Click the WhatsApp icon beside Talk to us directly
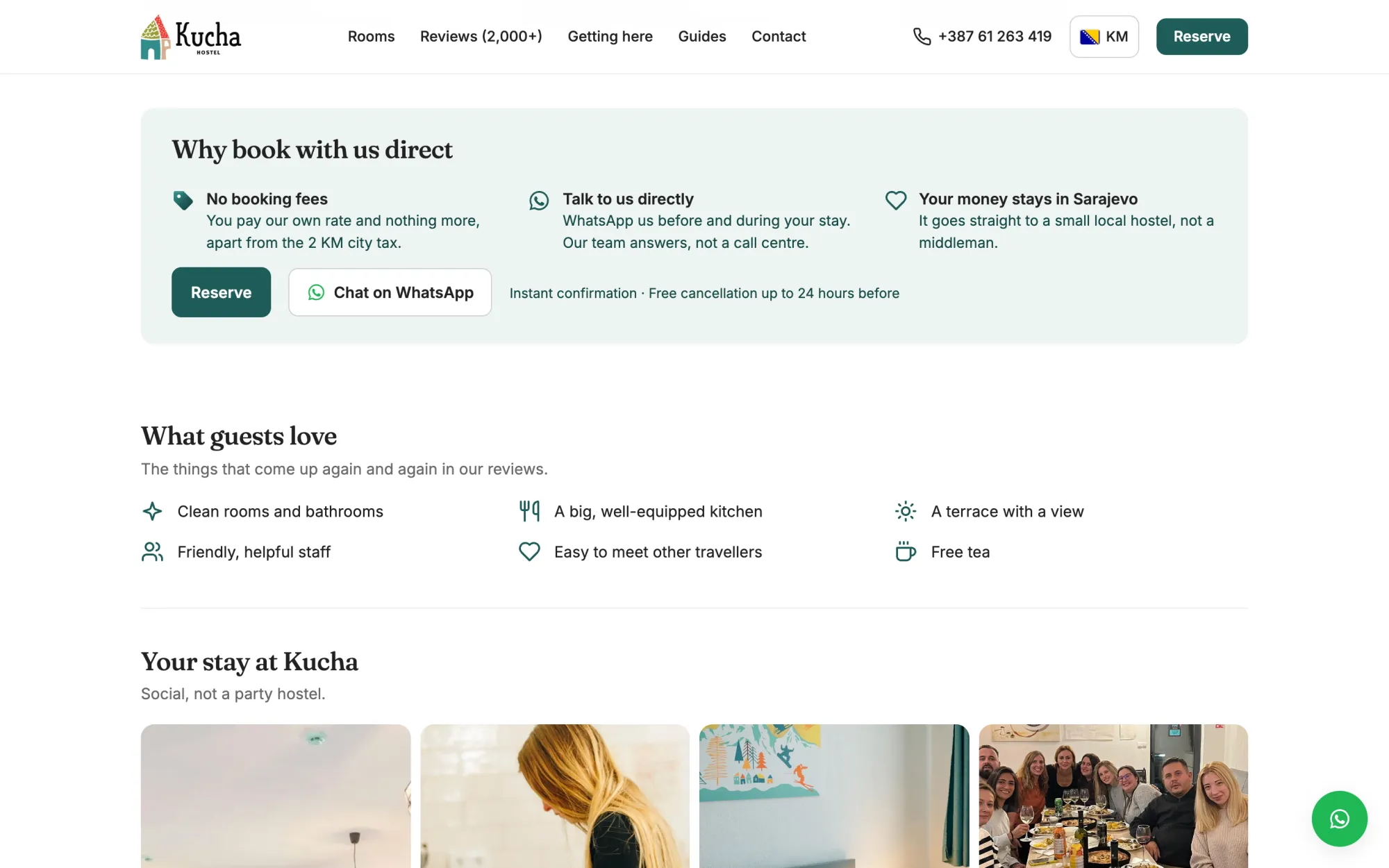This screenshot has height=868, width=1389. pos(539,201)
